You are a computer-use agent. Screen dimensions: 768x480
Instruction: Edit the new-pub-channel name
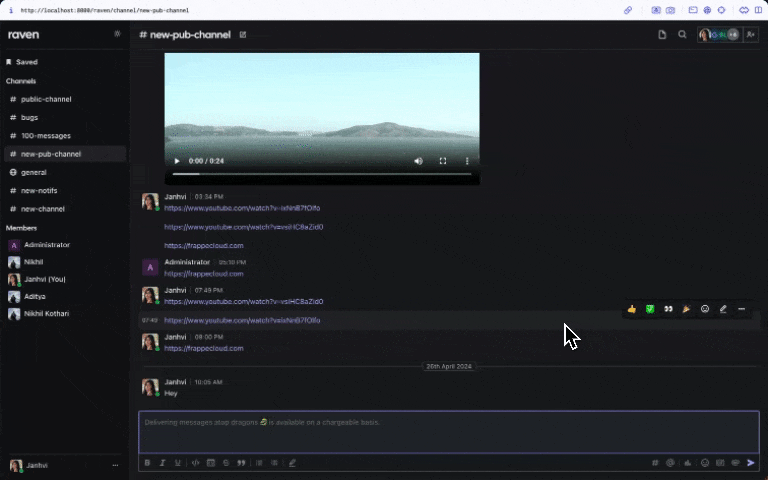(242, 35)
